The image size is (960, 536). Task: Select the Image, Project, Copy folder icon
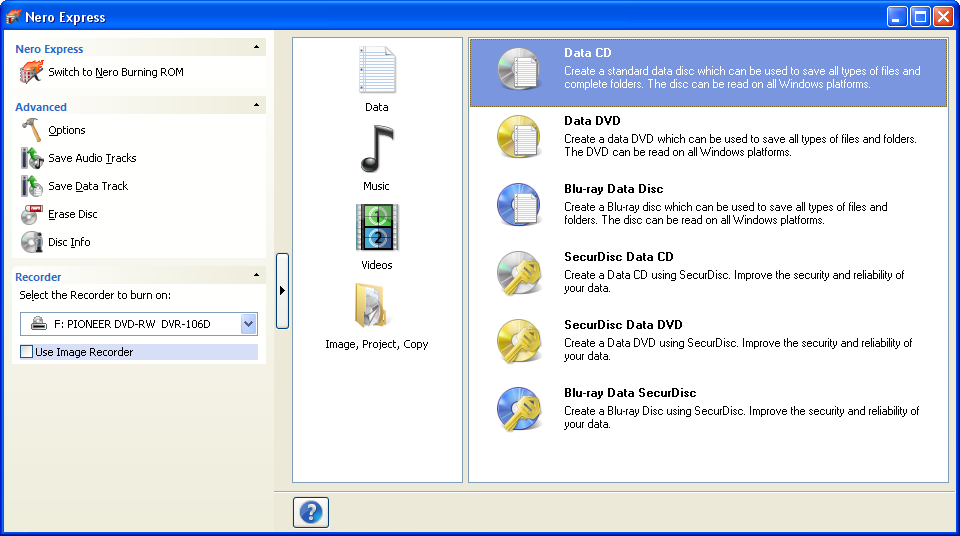(x=371, y=304)
